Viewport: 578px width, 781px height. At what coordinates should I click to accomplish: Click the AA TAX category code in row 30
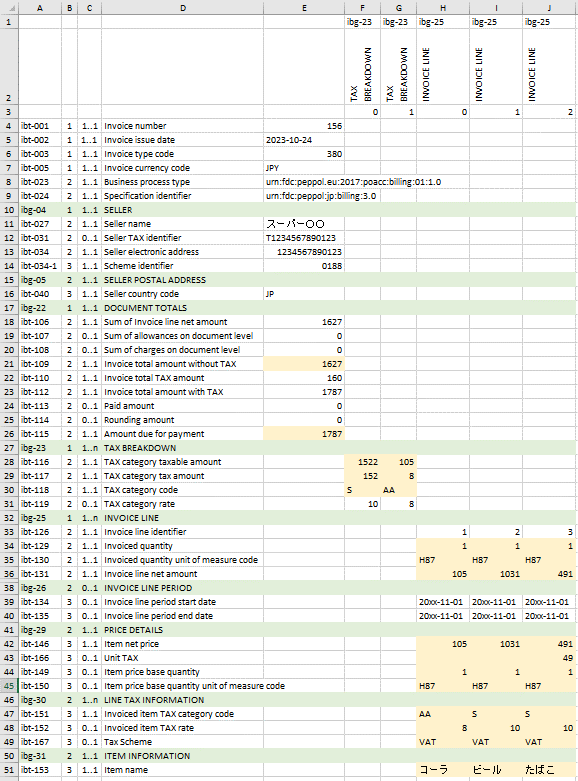[398, 490]
